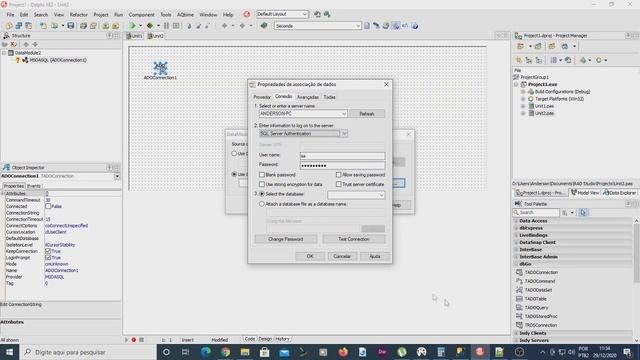640x360 pixels.
Task: Open the Unit1 editor tab
Action: click(x=134, y=36)
